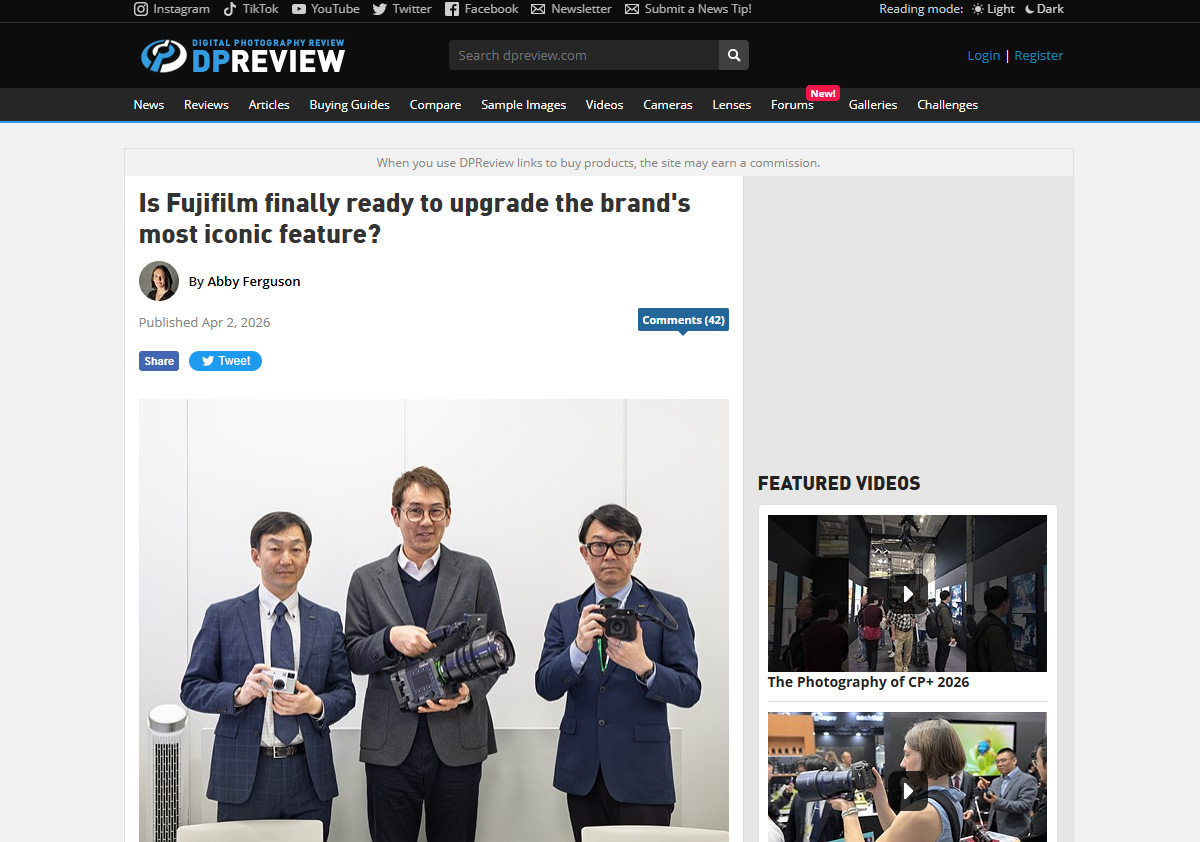Switch reading mode to Light
The width and height of the screenshot is (1200, 842).
point(993,9)
